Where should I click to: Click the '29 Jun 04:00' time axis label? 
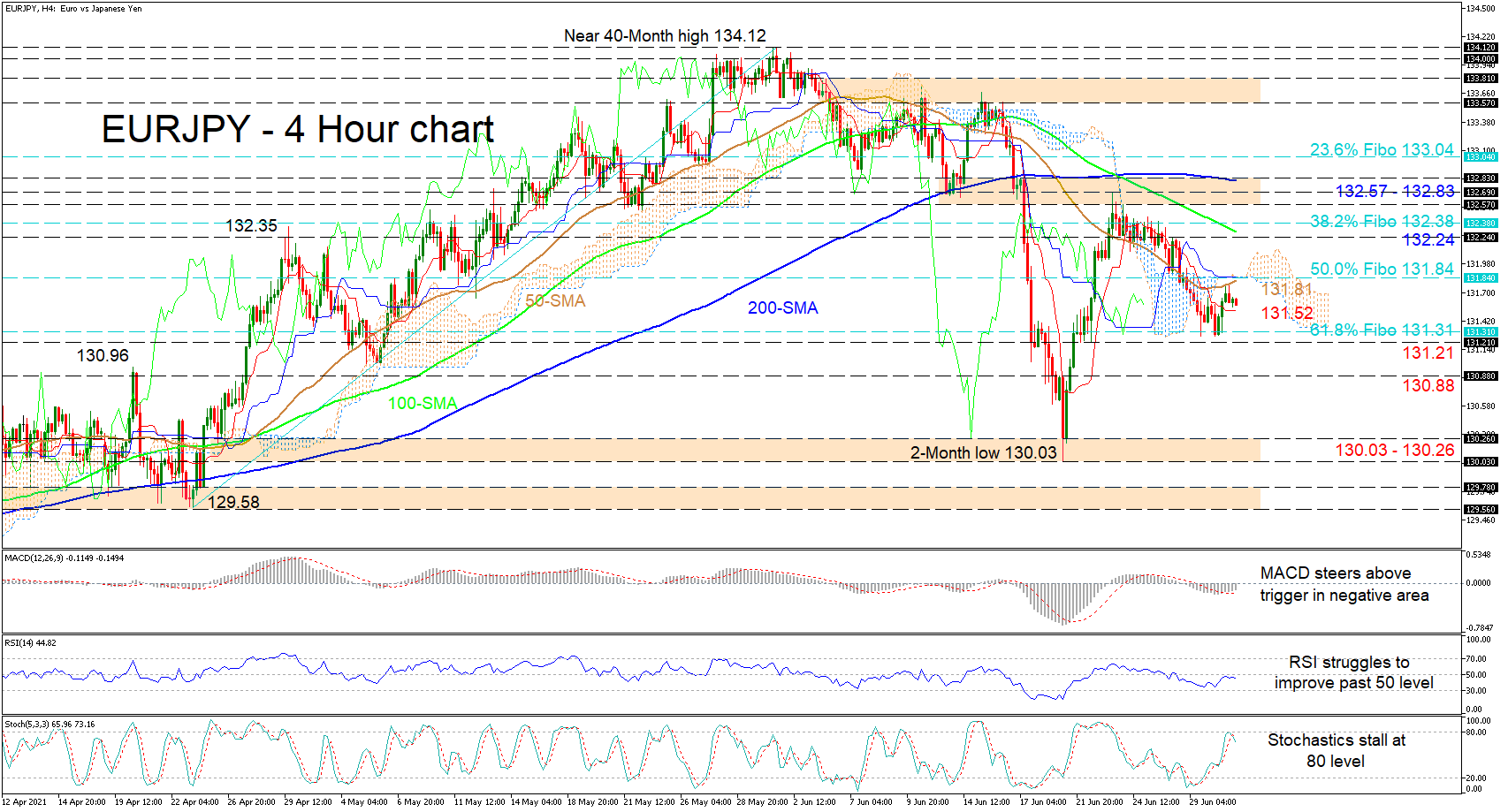click(x=1213, y=802)
